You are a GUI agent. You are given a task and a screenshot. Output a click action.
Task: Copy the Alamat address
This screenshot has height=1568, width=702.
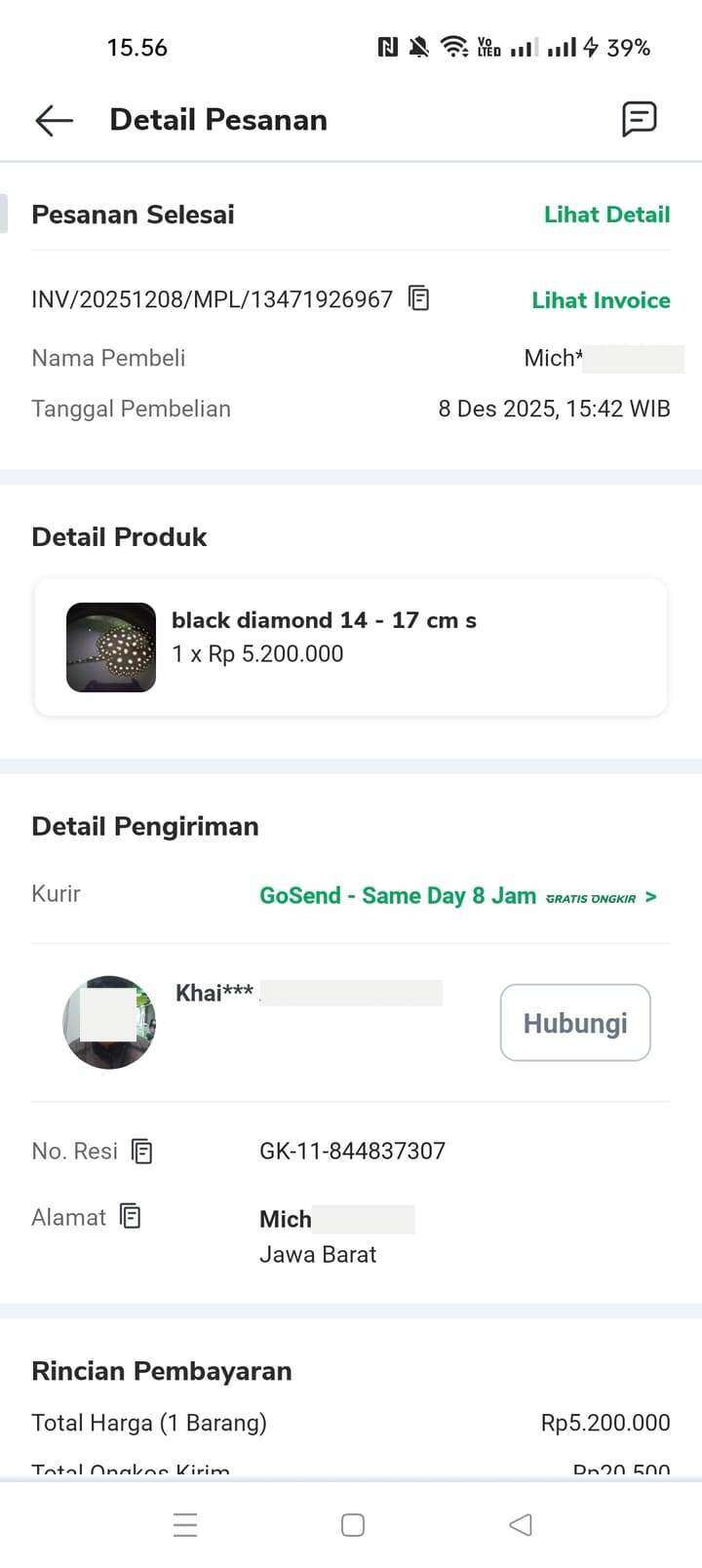click(131, 1217)
